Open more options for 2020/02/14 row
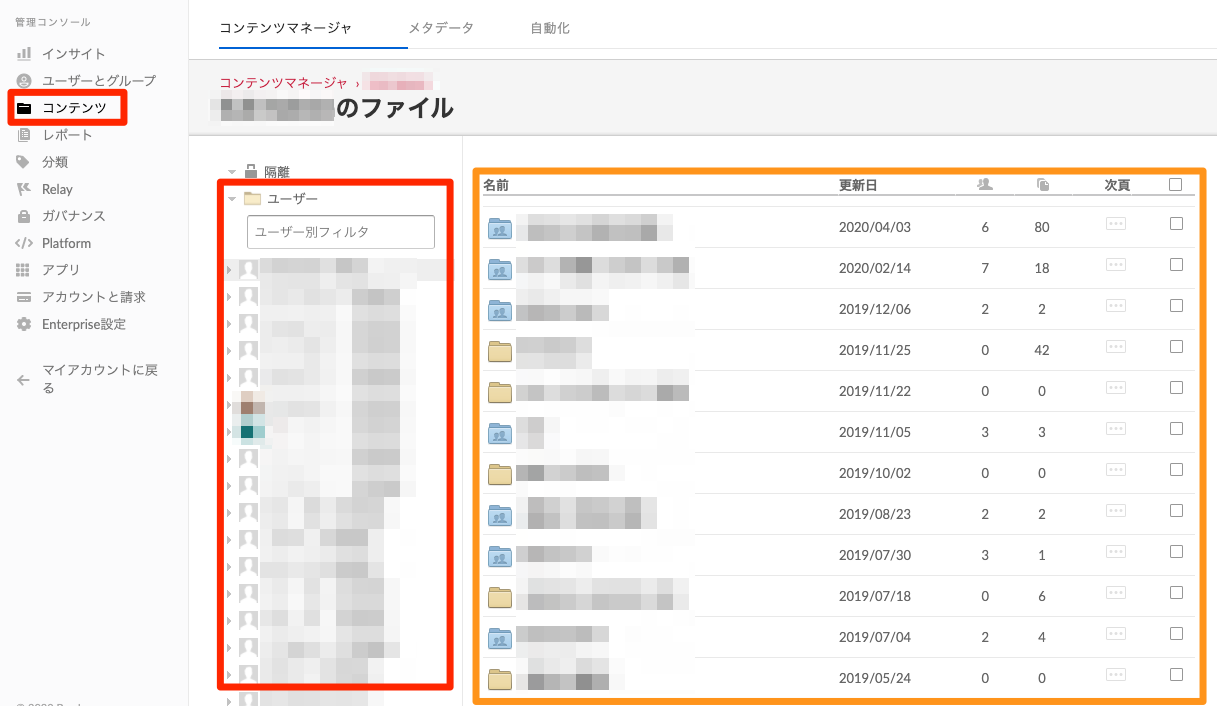1217x706 pixels. click(x=1116, y=265)
